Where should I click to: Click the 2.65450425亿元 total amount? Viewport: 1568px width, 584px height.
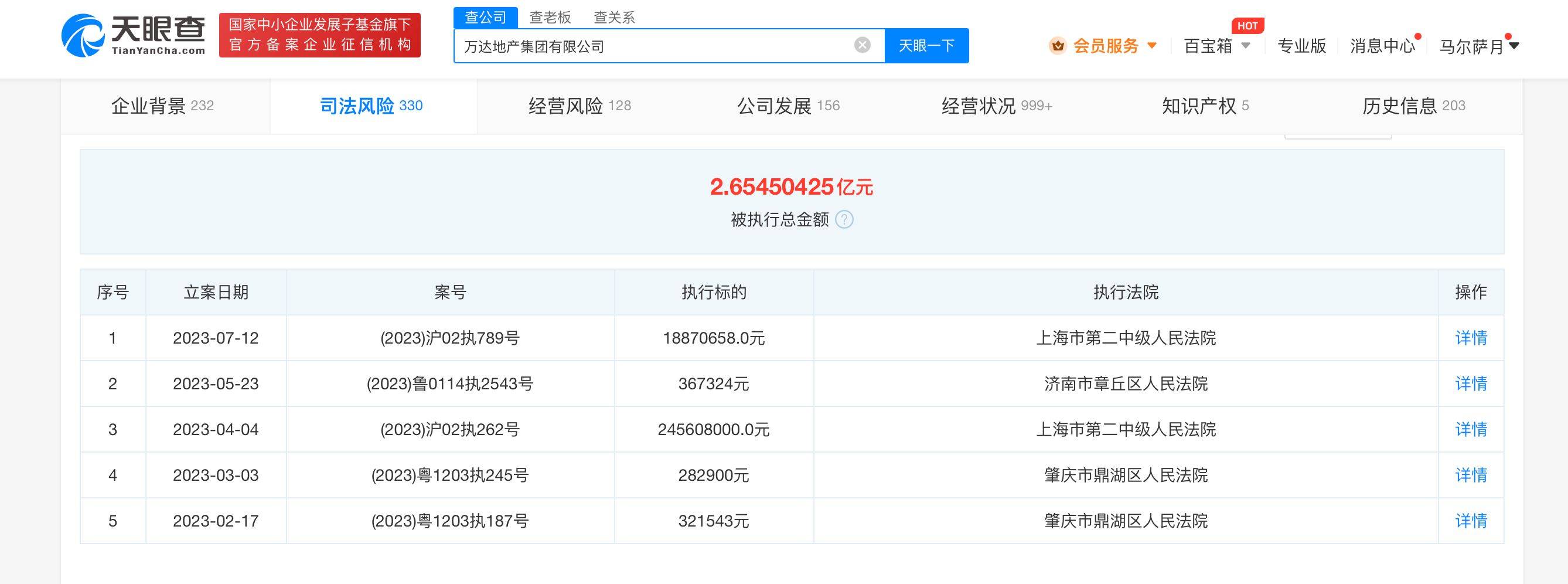coord(791,186)
